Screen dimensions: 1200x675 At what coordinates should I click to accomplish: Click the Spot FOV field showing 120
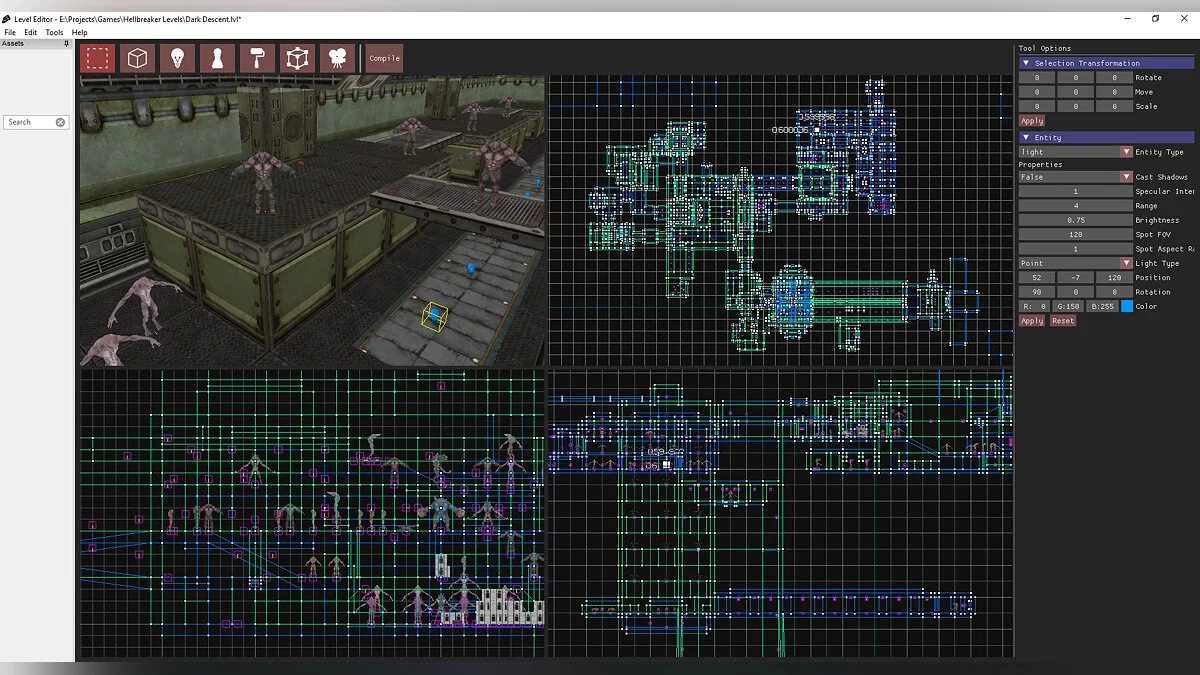pos(1075,234)
